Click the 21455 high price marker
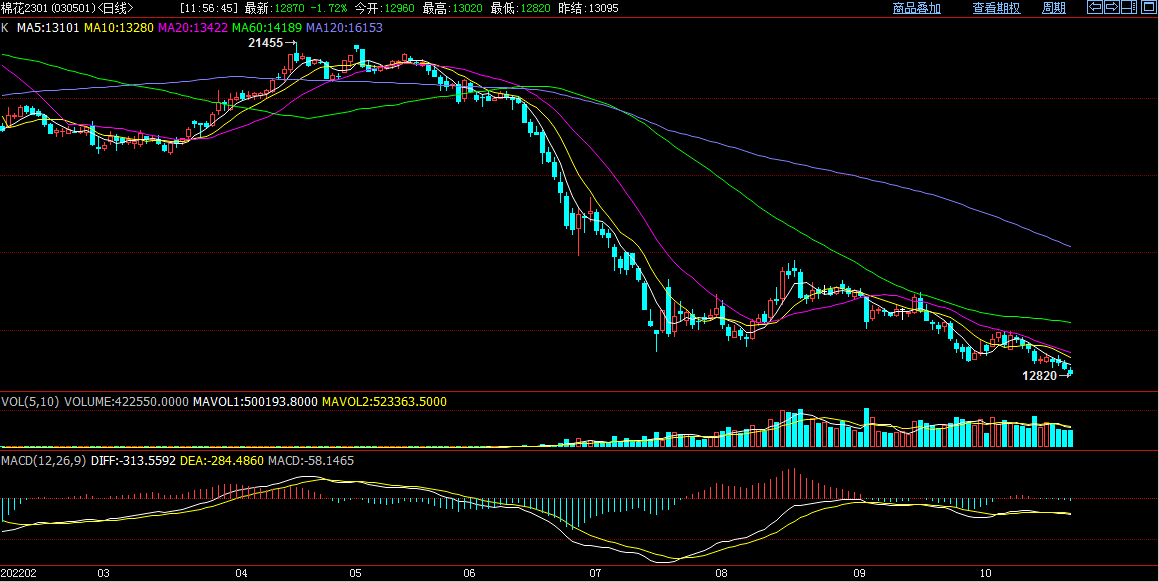Screen dimensions: 1159x582 click(x=266, y=43)
